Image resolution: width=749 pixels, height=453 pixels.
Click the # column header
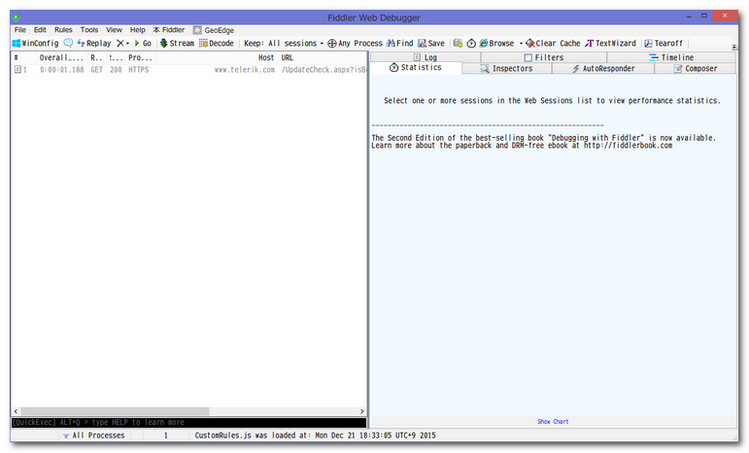pyautogui.click(x=24, y=58)
